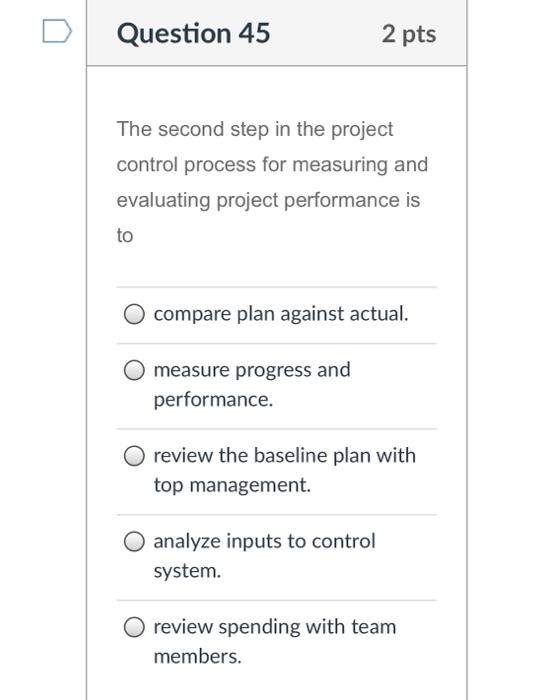The image size is (545, 700).
Task: Click the 'top management.' second answer line
Action: tap(232, 485)
